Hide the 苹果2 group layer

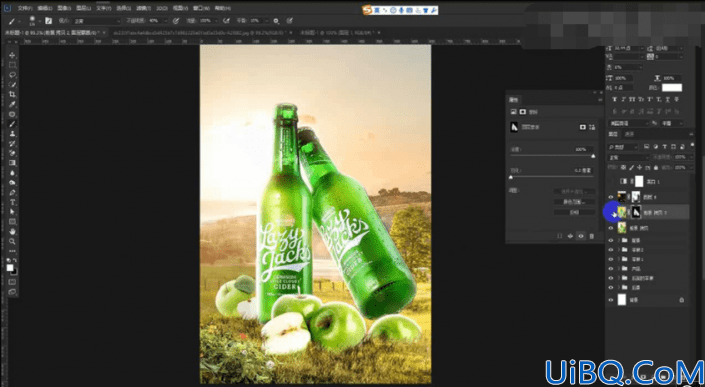click(x=611, y=250)
